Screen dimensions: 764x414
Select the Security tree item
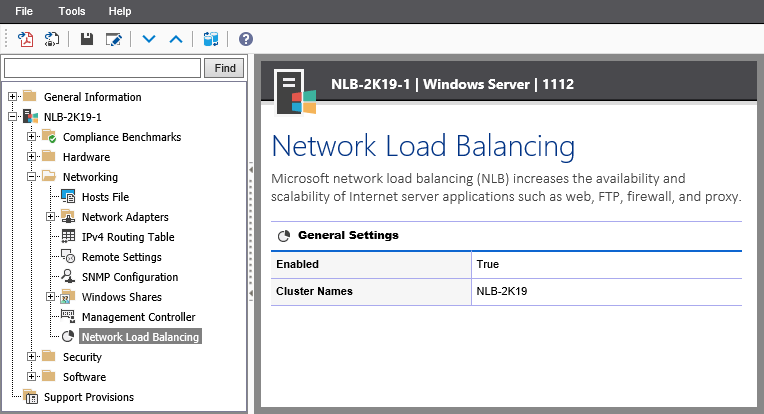coord(82,357)
